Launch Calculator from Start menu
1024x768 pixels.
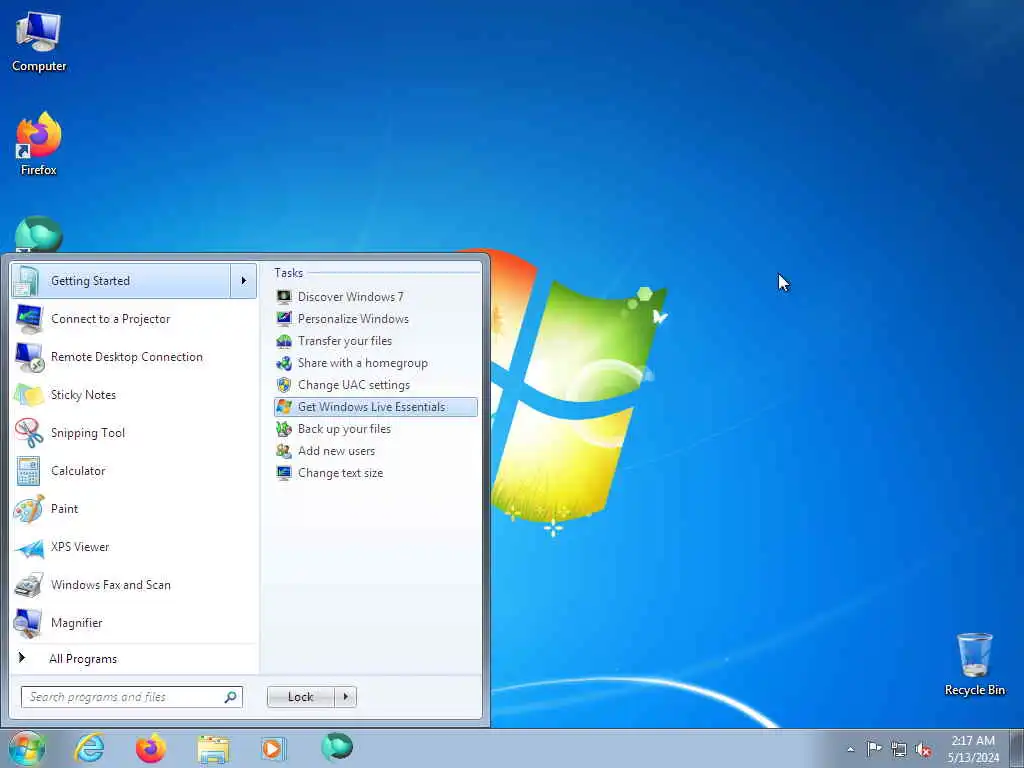click(134, 471)
